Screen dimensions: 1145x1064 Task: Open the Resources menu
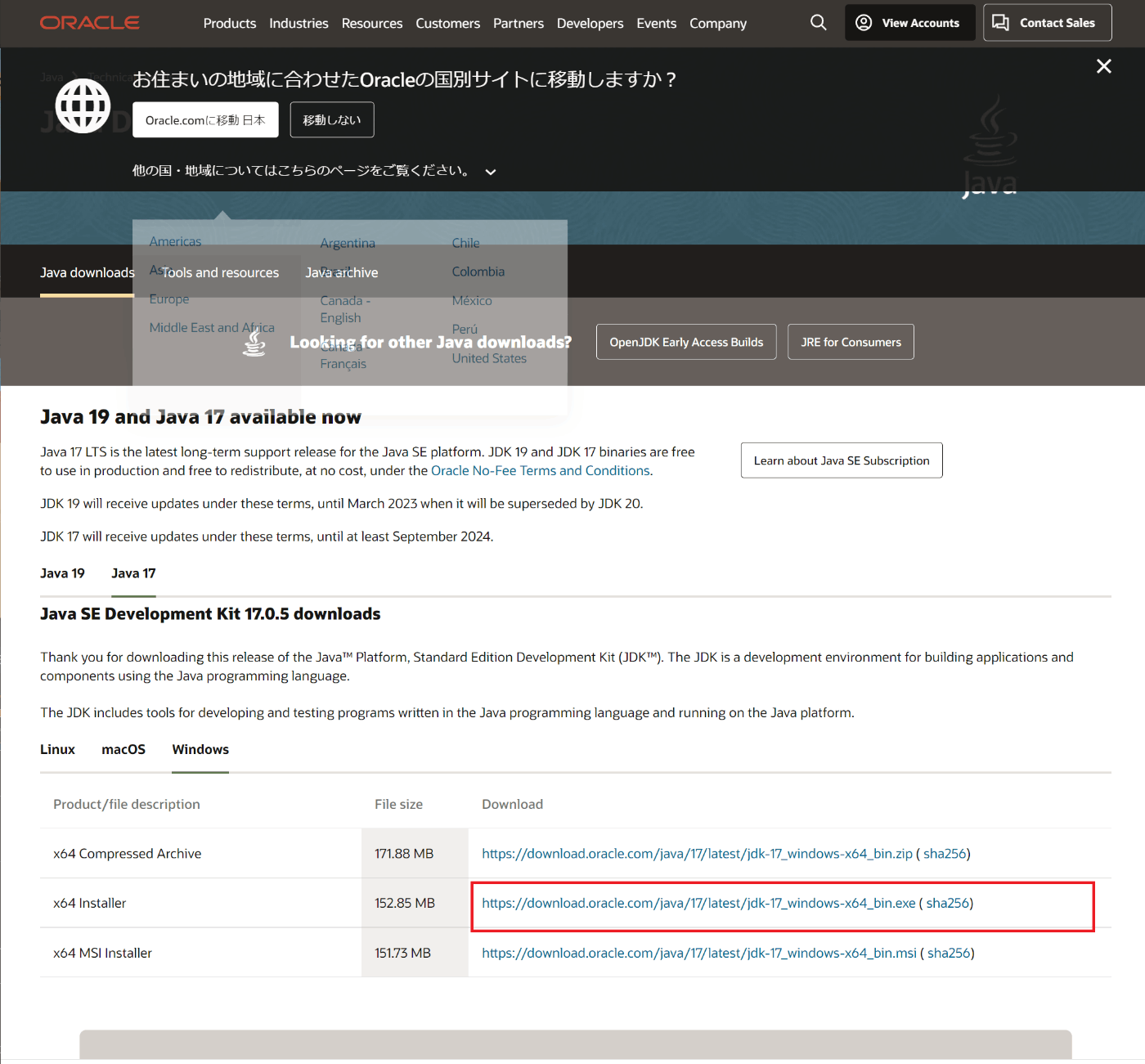372,24
